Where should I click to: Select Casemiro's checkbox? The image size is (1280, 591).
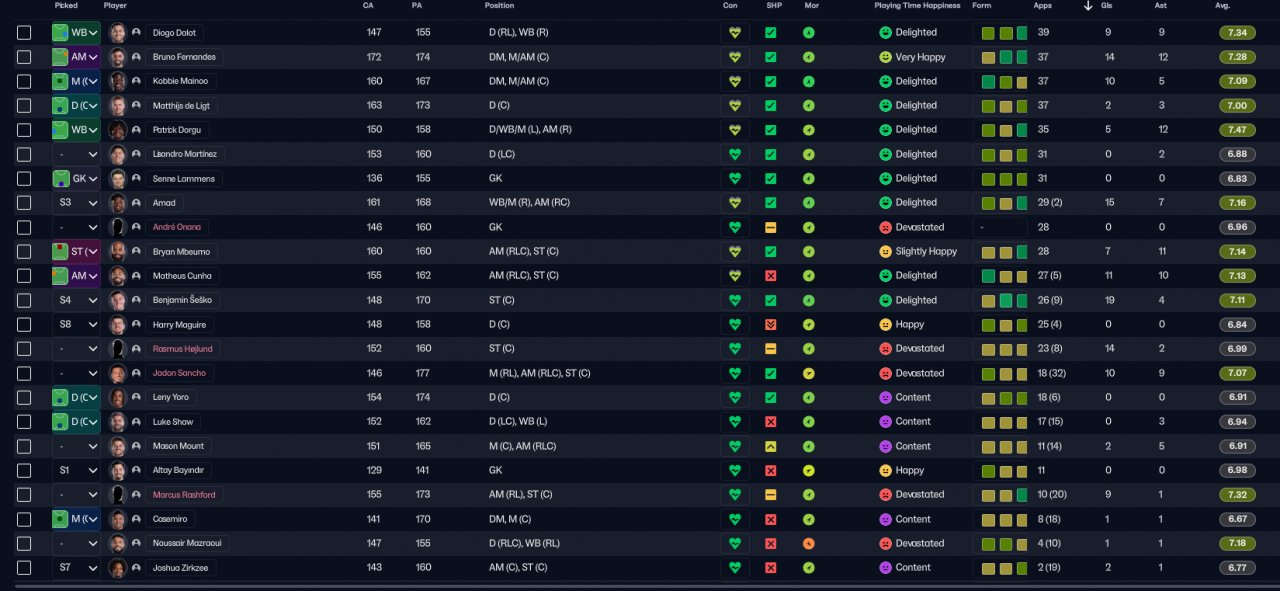[x=24, y=519]
